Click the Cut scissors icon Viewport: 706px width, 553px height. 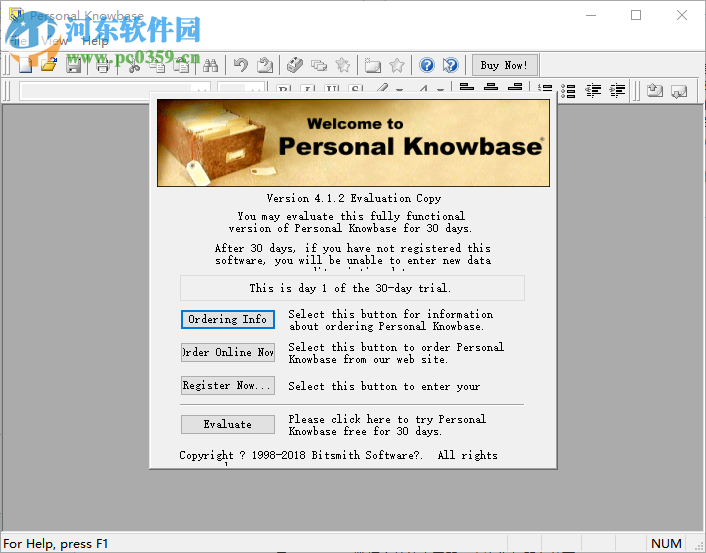[134, 66]
